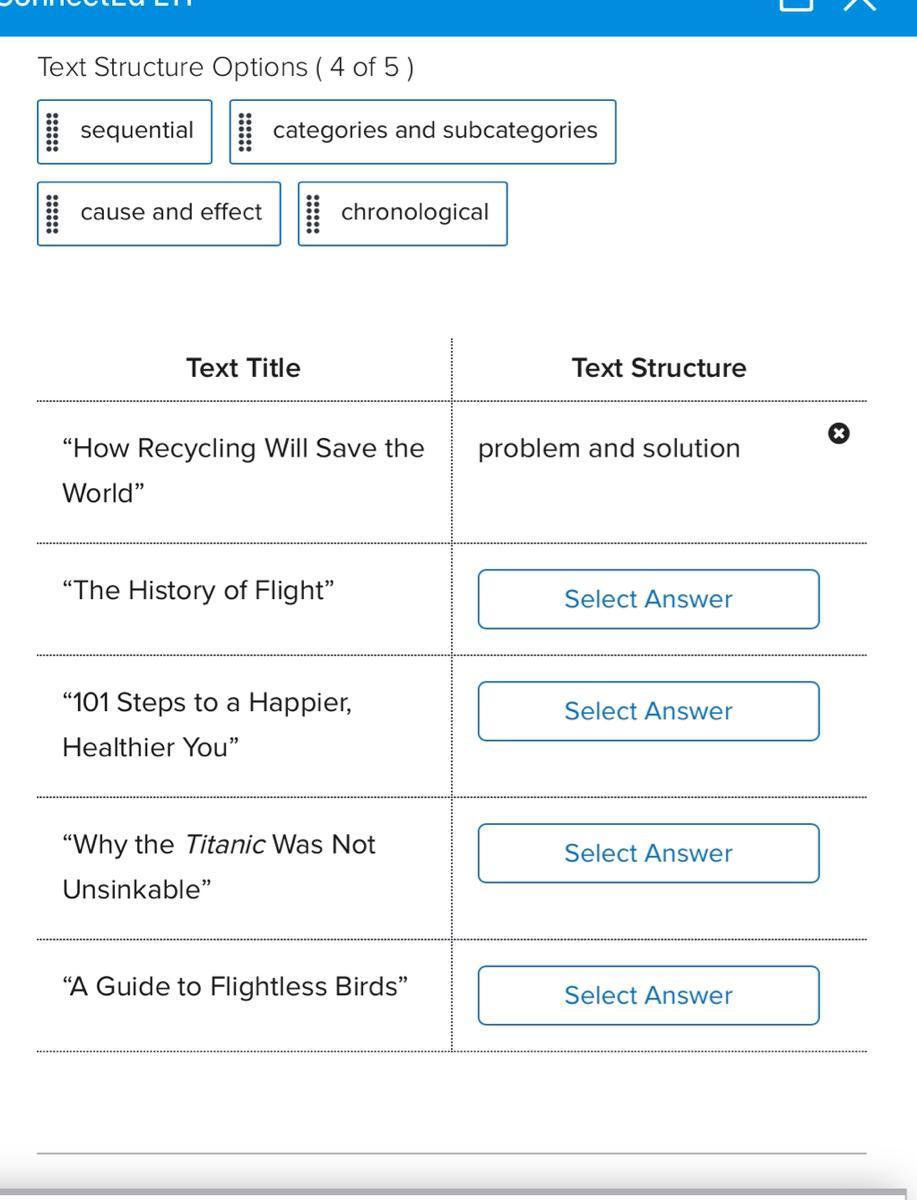
Task: Select the sequential option label
Action: point(137,131)
